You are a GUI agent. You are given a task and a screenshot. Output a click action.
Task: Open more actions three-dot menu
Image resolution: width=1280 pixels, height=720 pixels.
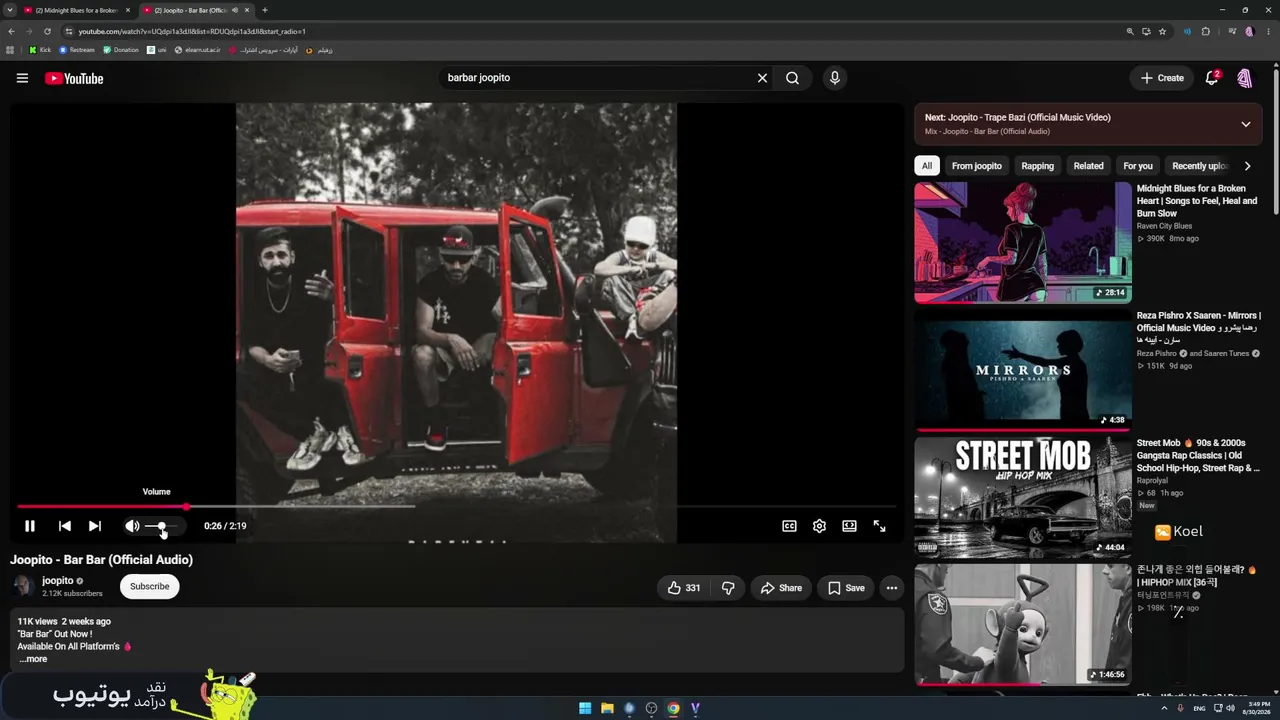892,588
